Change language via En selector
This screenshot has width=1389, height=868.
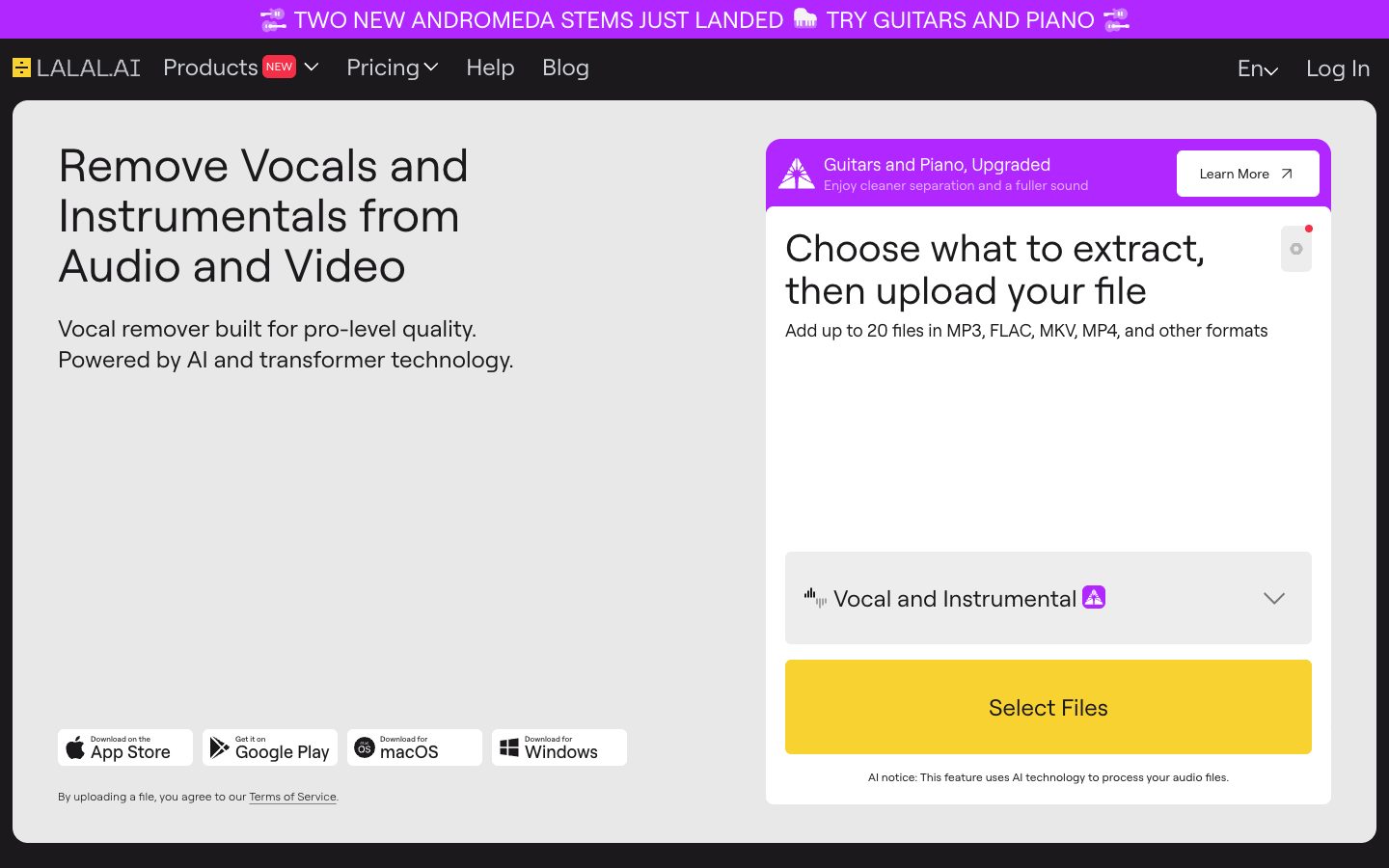coord(1258,68)
